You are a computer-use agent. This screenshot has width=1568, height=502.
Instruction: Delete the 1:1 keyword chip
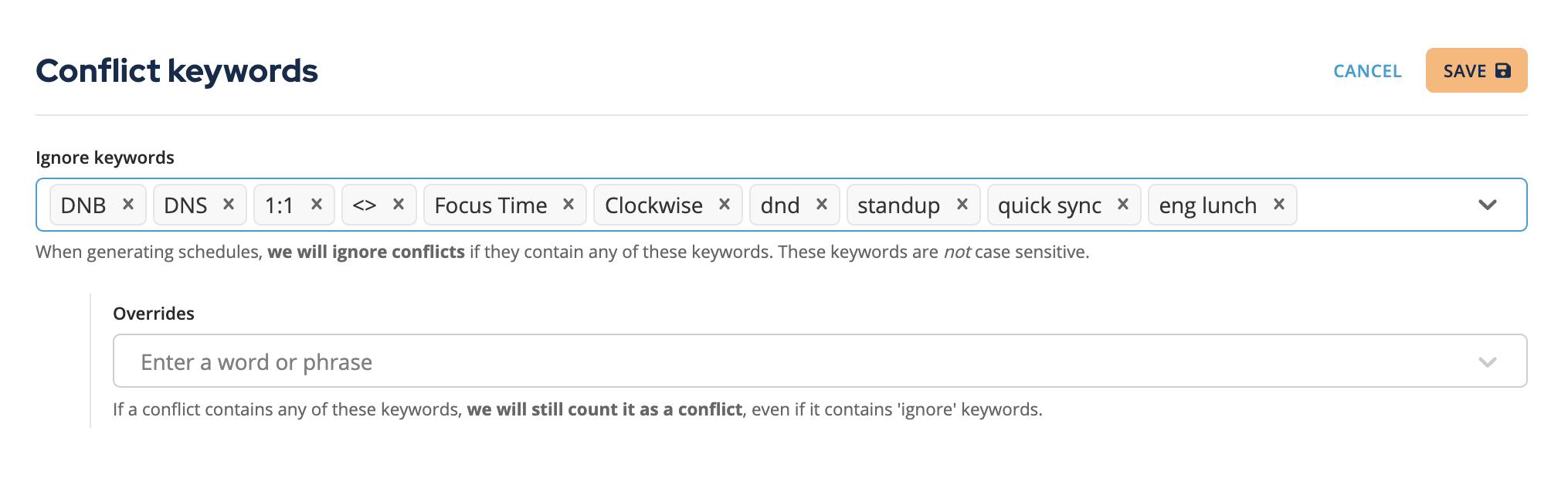[317, 205]
